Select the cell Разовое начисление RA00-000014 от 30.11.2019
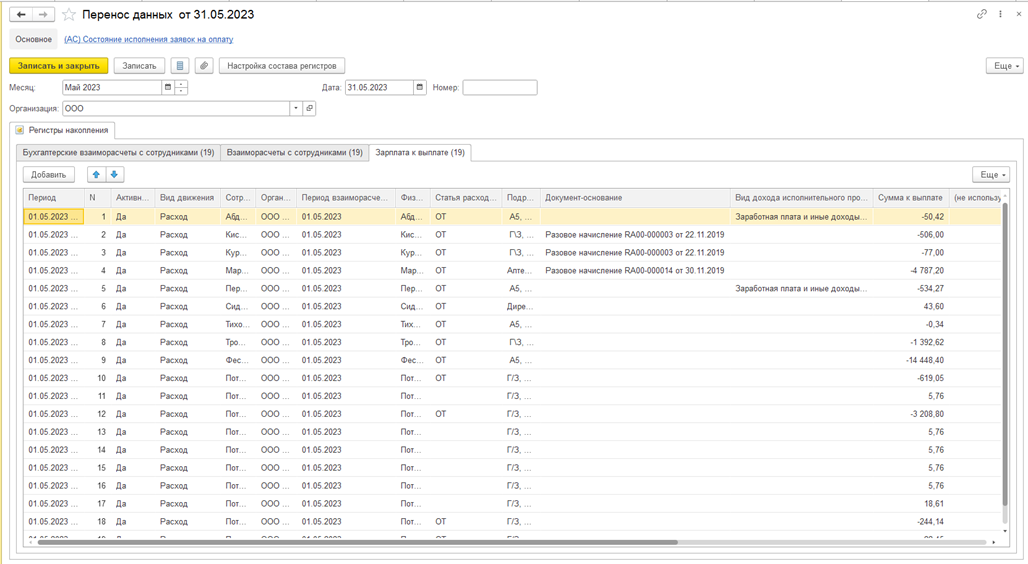 point(635,270)
